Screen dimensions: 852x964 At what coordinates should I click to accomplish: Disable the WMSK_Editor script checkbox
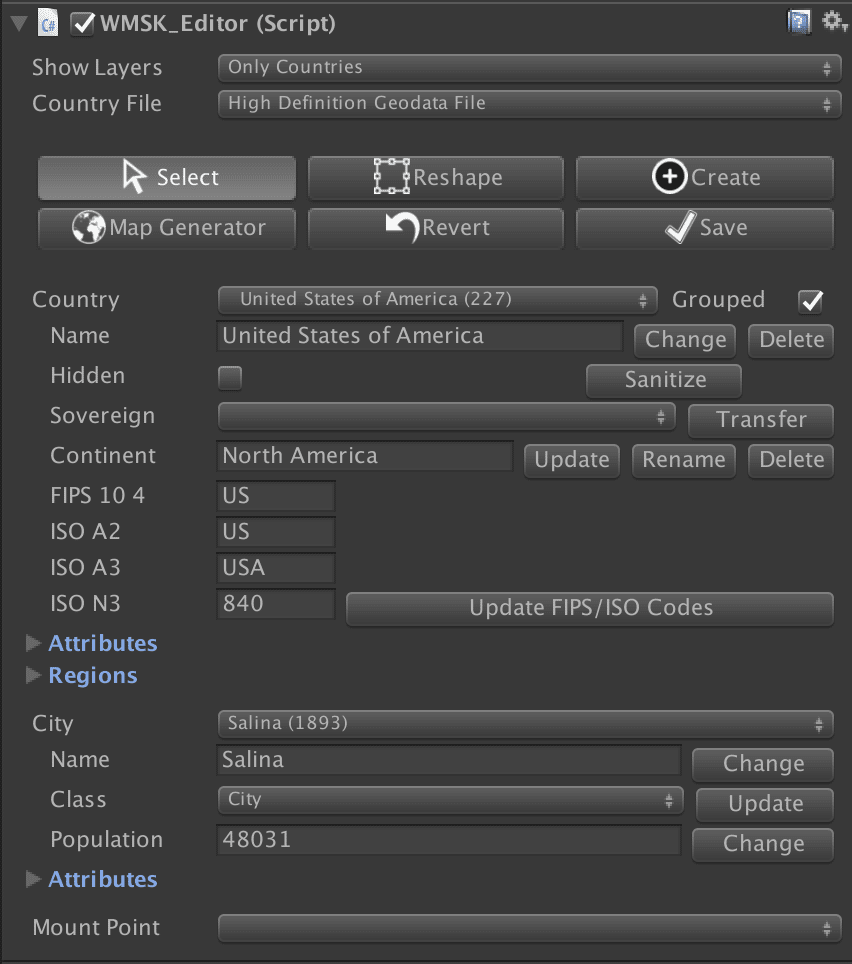(x=83, y=23)
